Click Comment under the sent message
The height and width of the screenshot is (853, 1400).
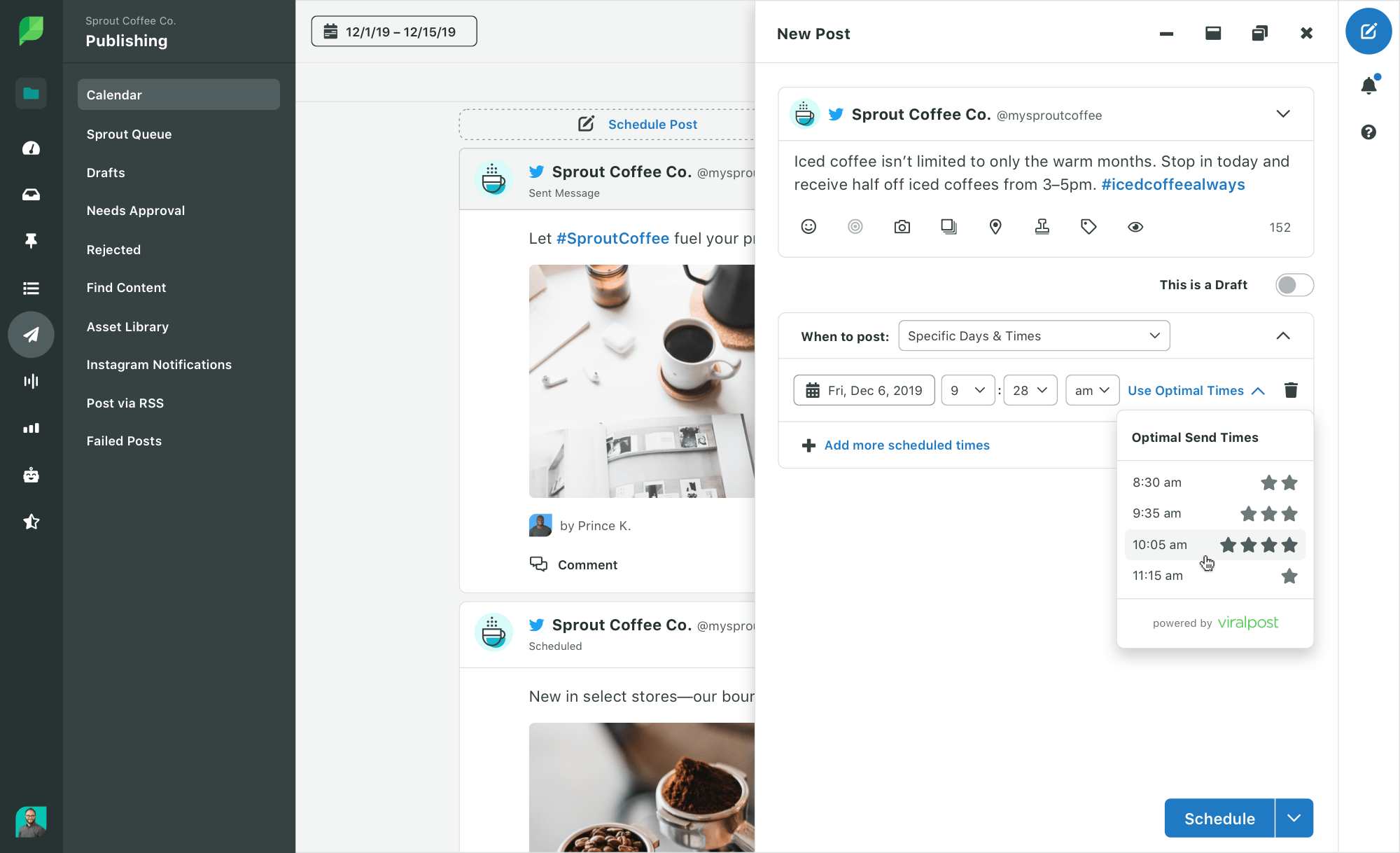tap(573, 564)
